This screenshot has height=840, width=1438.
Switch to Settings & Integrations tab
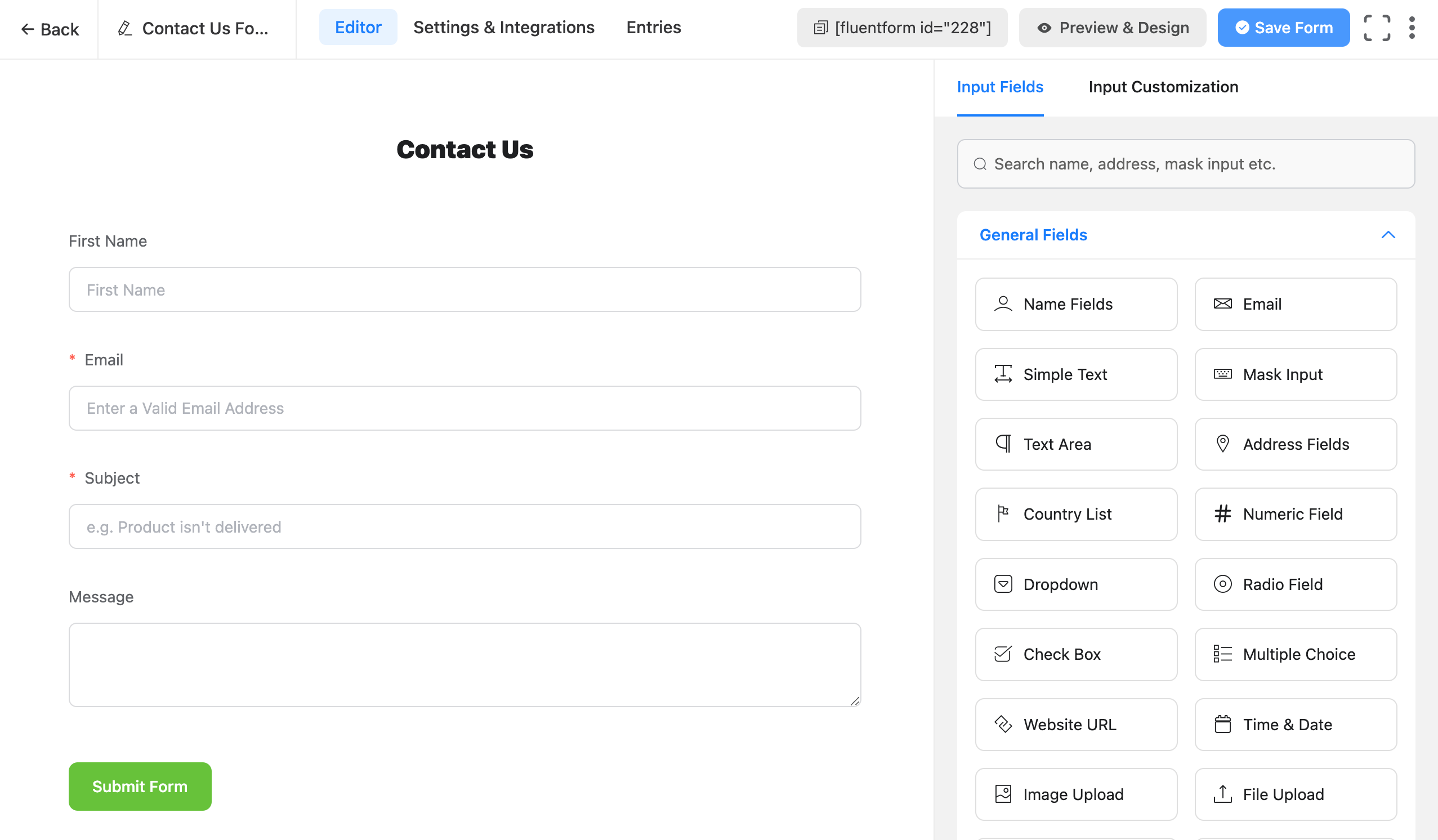click(x=504, y=27)
